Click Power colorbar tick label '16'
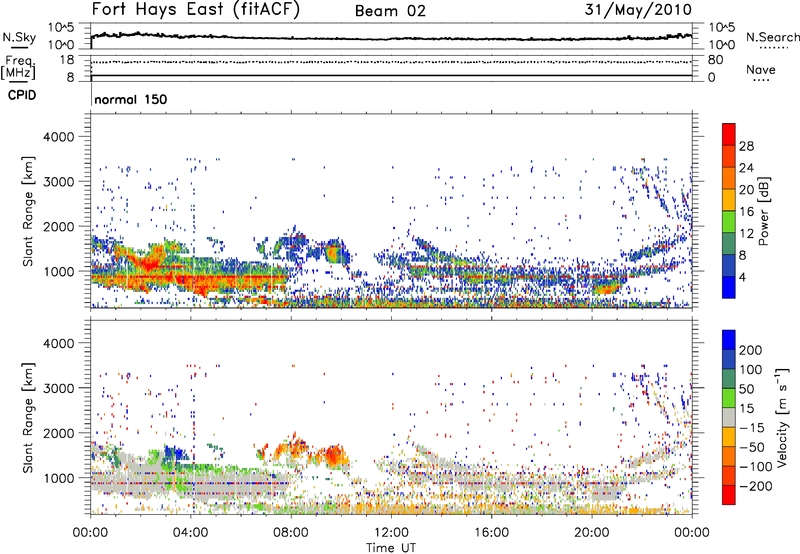This screenshot has height=554, width=800. pyautogui.click(x=746, y=212)
